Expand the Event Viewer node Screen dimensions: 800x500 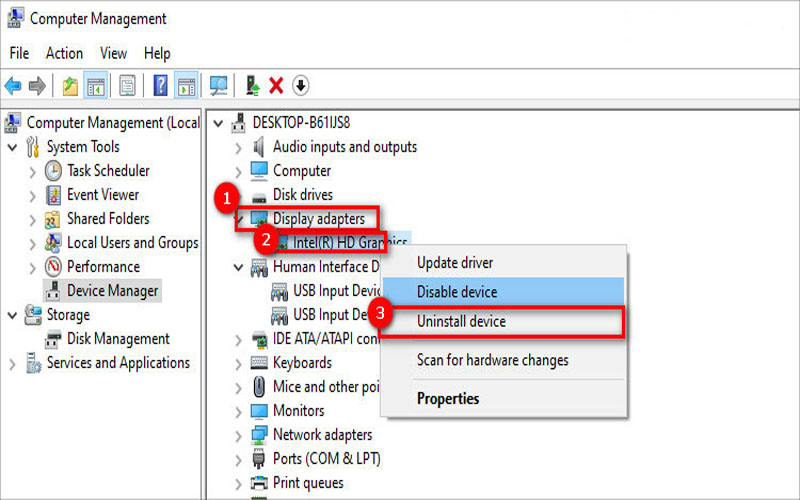coord(33,196)
